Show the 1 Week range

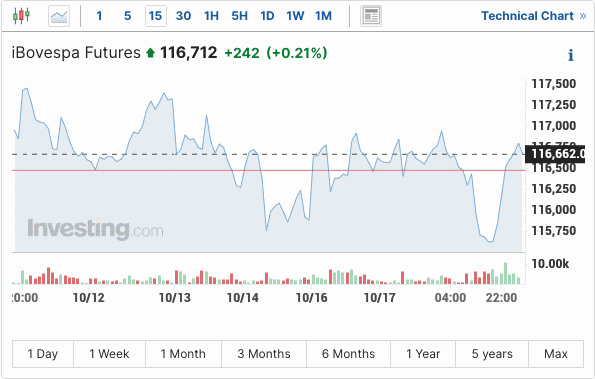coord(109,354)
